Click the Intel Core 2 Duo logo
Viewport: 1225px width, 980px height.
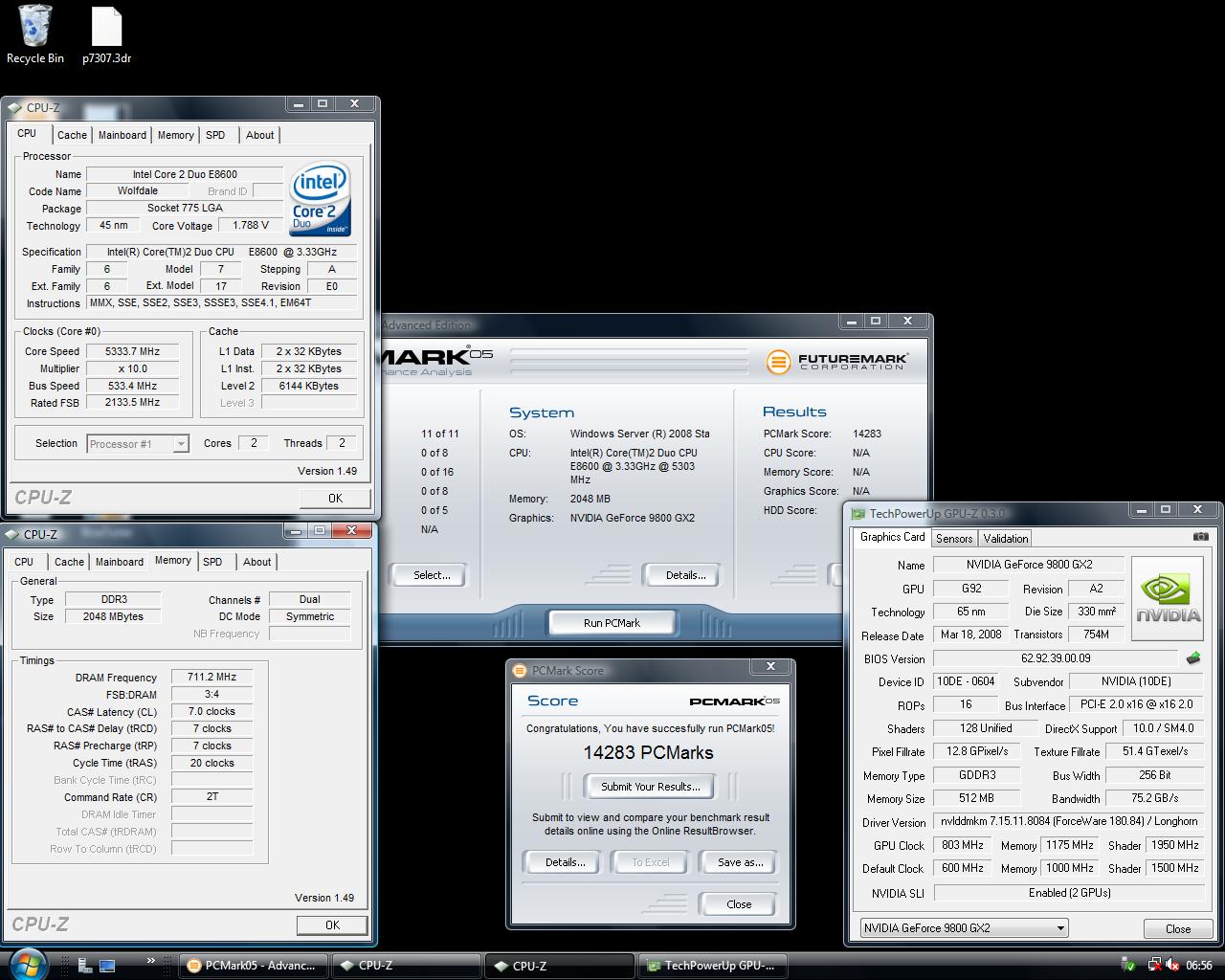[321, 199]
